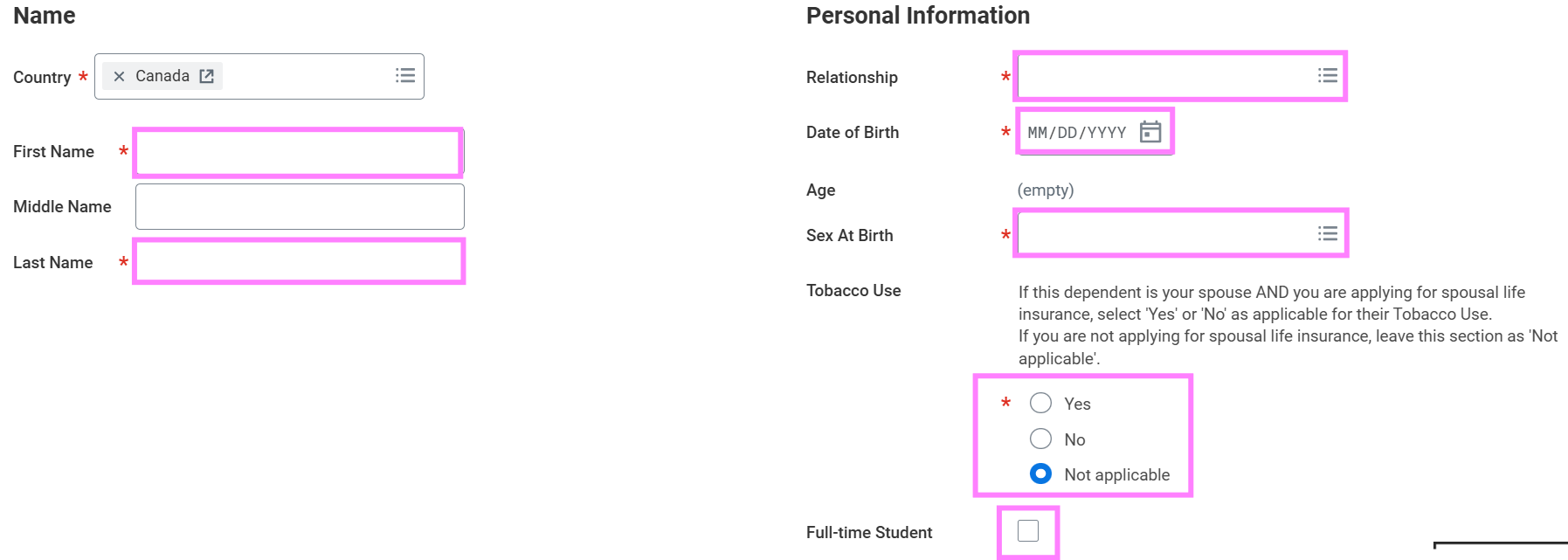
Task: Open the Relationship dropdown field
Action: tap(1162, 76)
